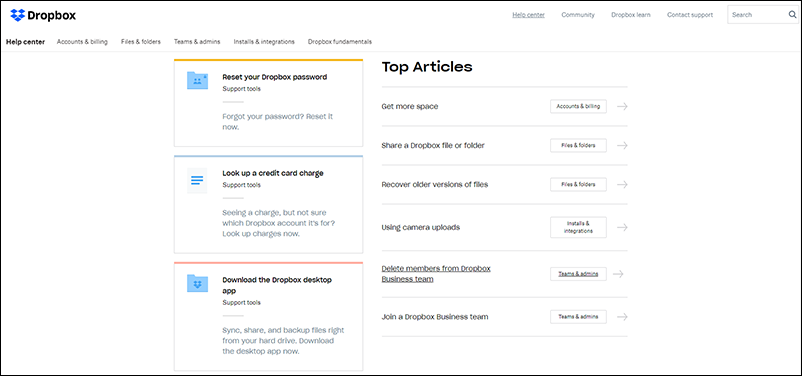Click the Dropbox logo icon

(17, 15)
